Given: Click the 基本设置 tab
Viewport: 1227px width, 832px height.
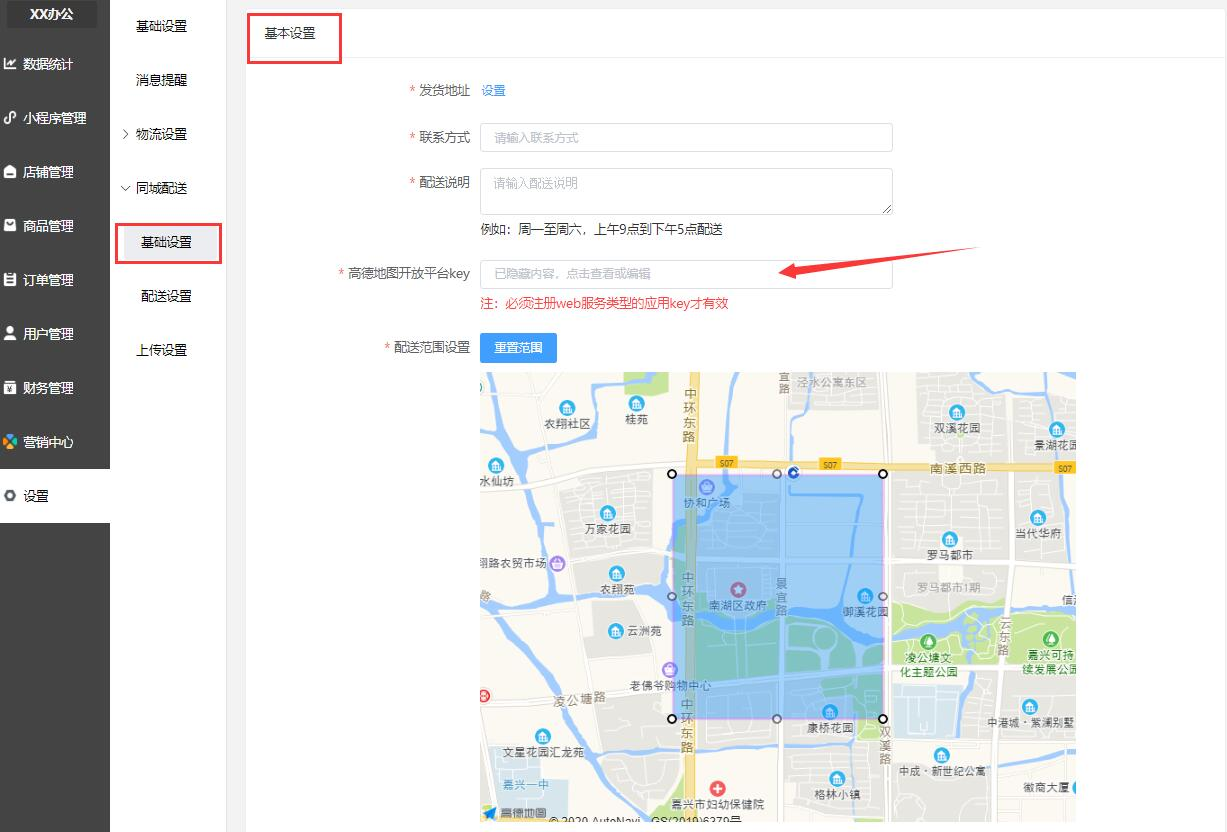Looking at the screenshot, I should (291, 33).
